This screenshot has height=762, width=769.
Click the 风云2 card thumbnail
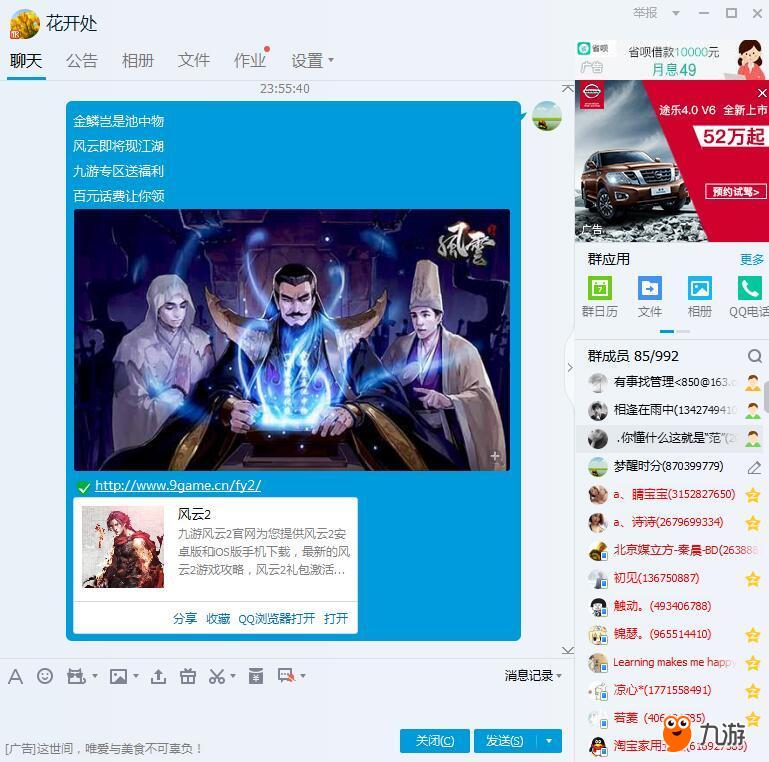123,547
